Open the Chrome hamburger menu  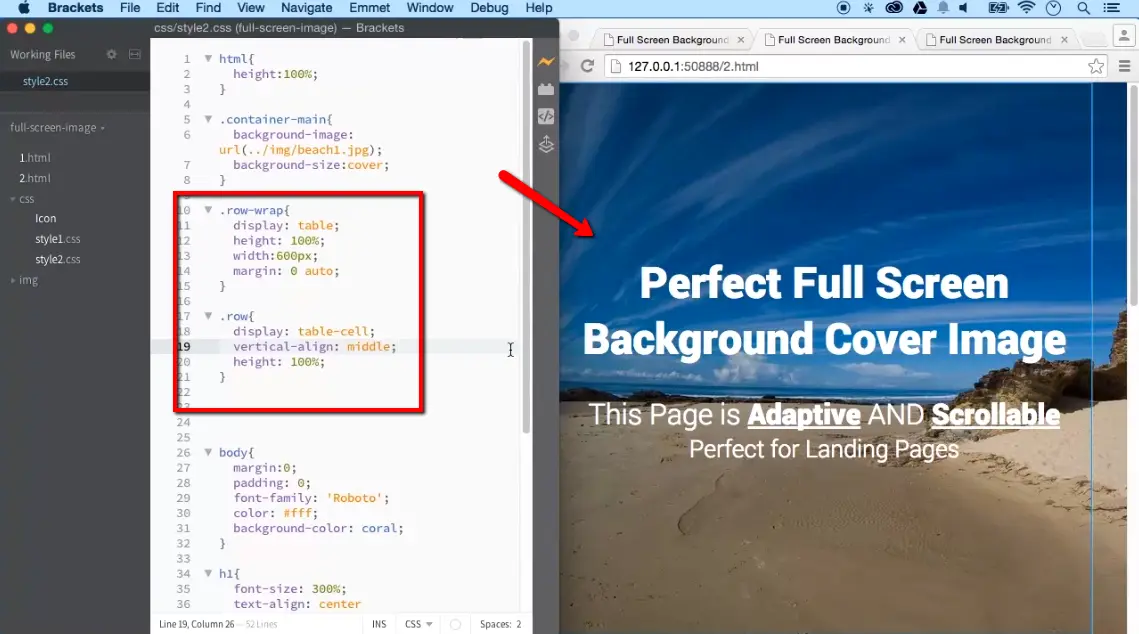point(1124,66)
